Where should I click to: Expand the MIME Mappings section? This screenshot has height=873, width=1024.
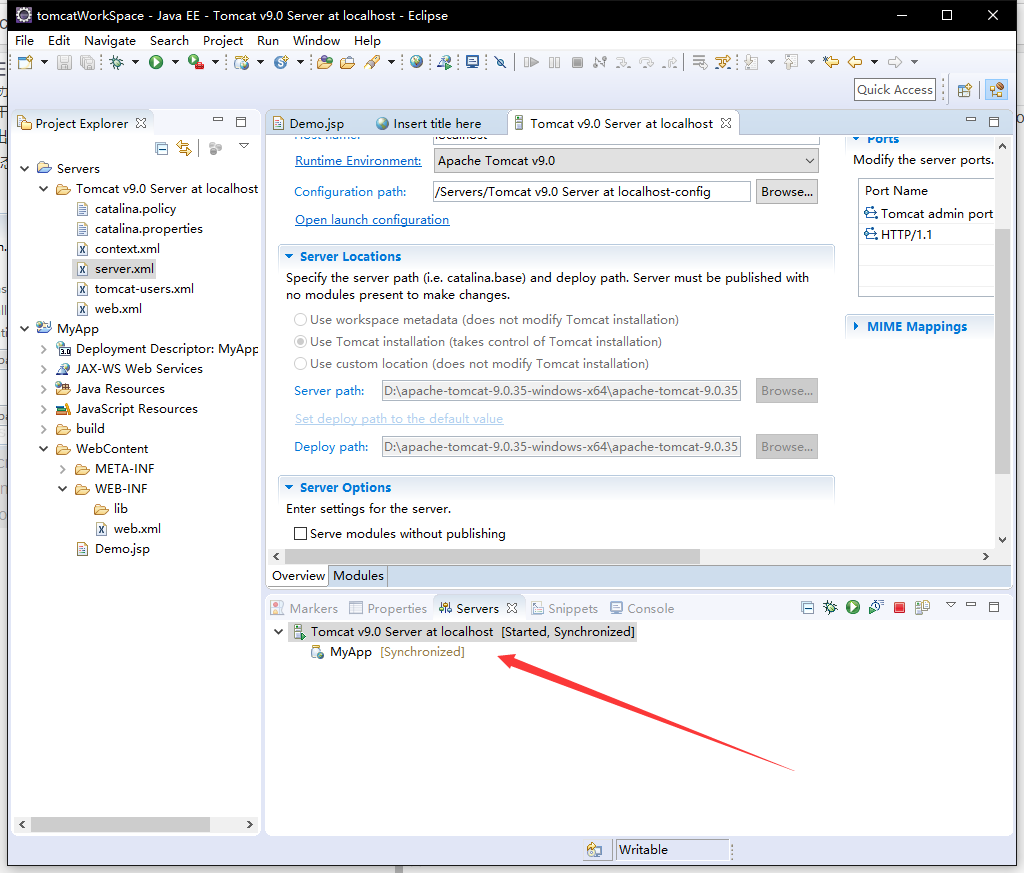[x=856, y=326]
